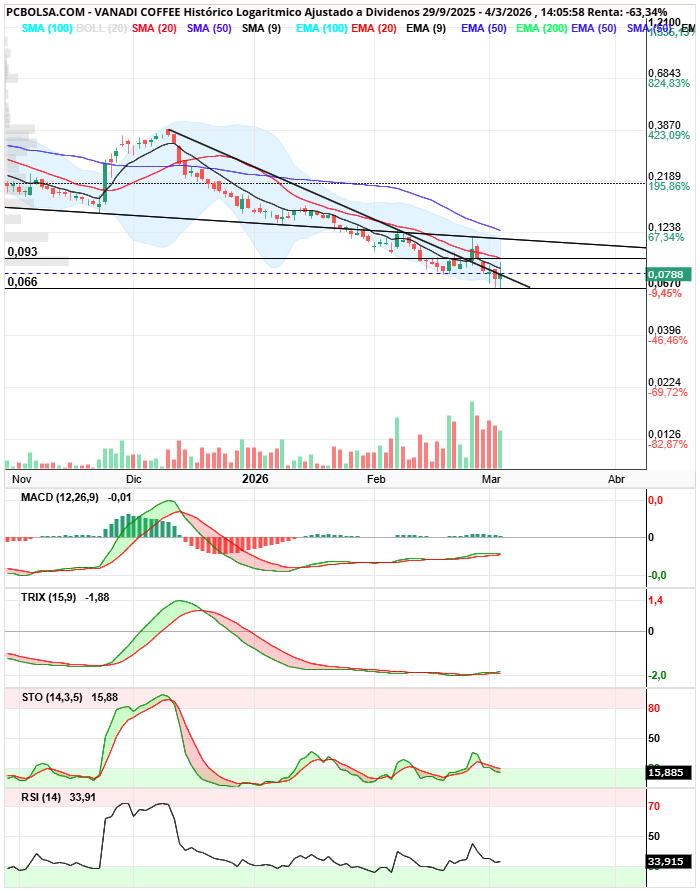Image resolution: width=700 pixels, height=892 pixels.
Task: Click the red -69,72% axis value
Action: 668,393
